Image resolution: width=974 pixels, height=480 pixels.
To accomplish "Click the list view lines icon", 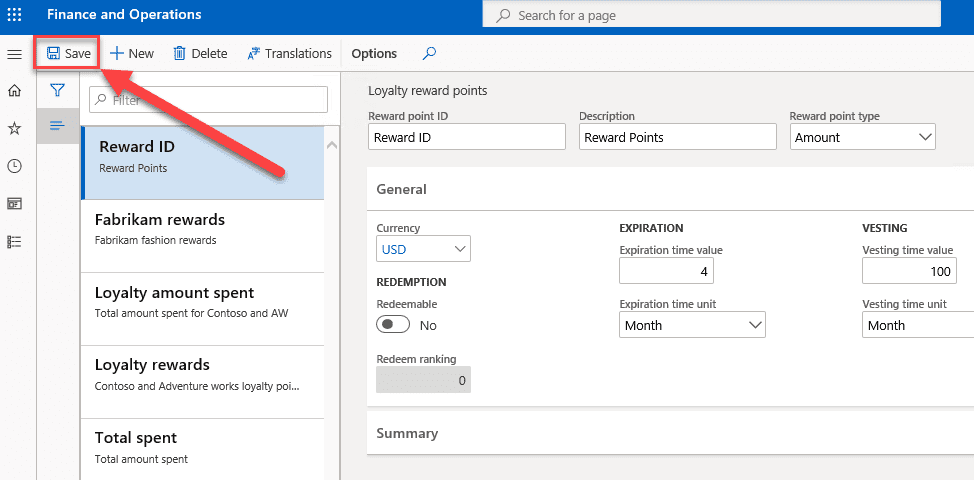I will click(58, 125).
